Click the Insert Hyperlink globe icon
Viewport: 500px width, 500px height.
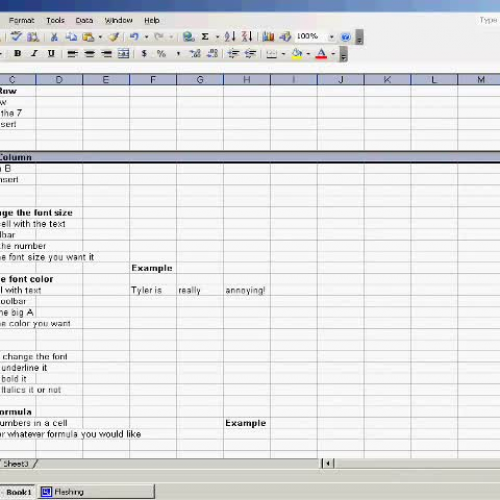pos(188,36)
